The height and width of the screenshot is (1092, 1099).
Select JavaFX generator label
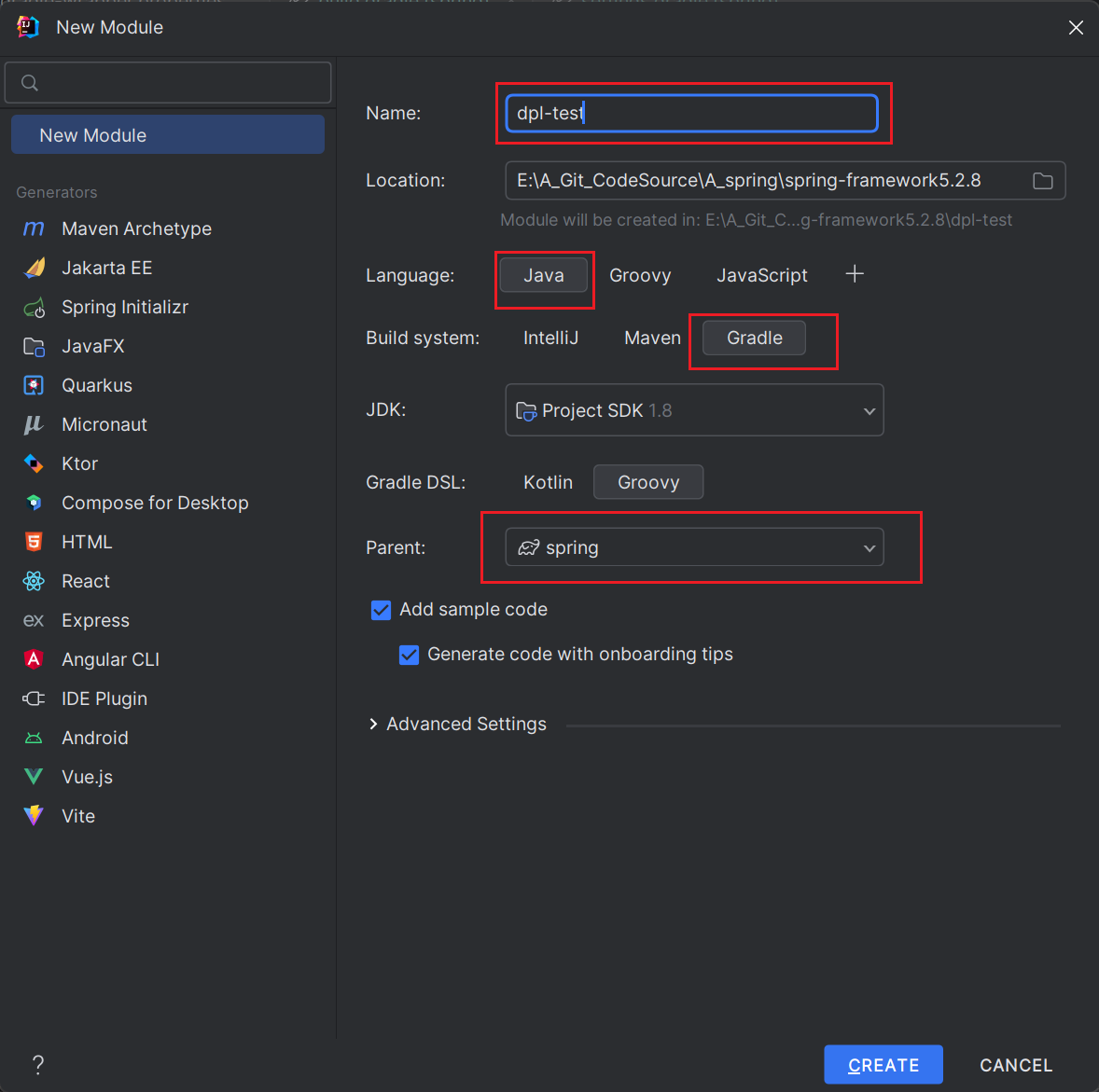pyautogui.click(x=92, y=347)
